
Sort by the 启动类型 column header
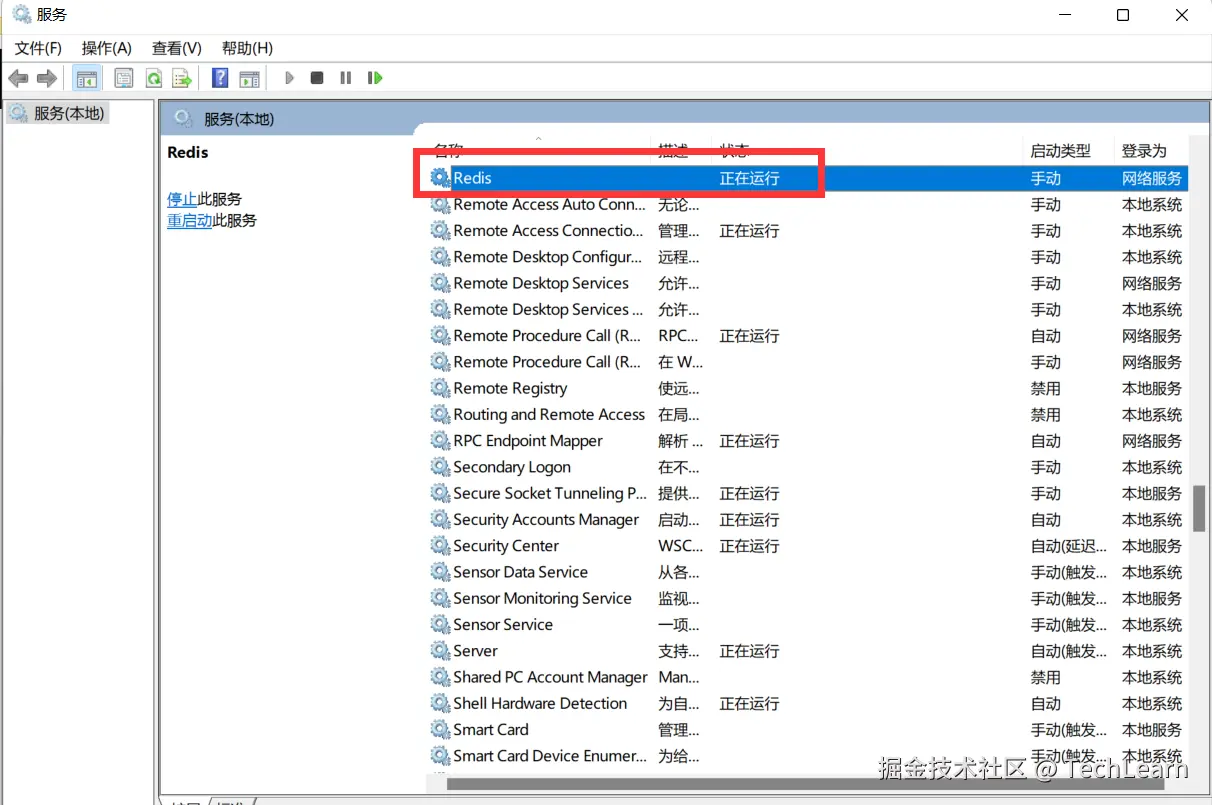click(x=1061, y=151)
